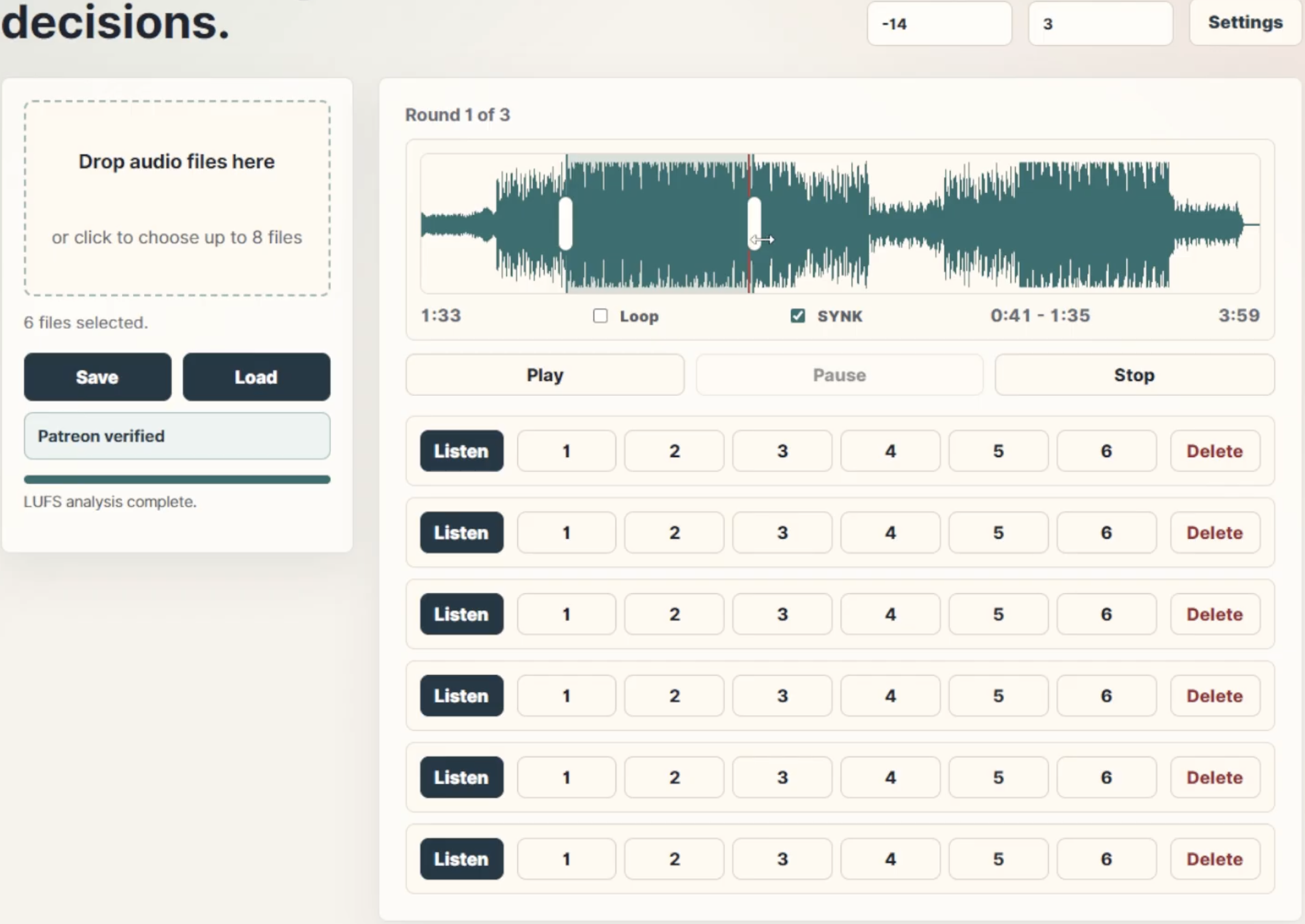Rank the fourth track row as 4
This screenshot has height=924, width=1305.
click(x=890, y=695)
